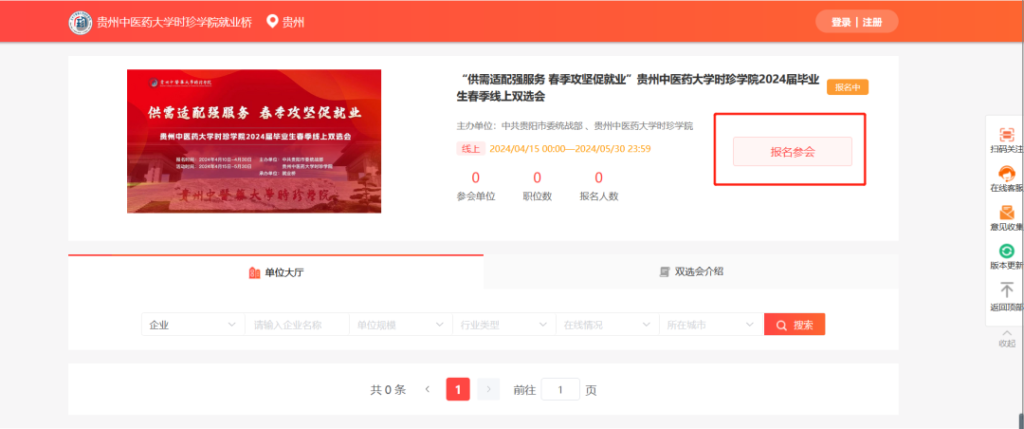Image resolution: width=1024 pixels, height=429 pixels.
Task: Click the 返回顶部 up arrow icon
Action: pyautogui.click(x=1007, y=290)
